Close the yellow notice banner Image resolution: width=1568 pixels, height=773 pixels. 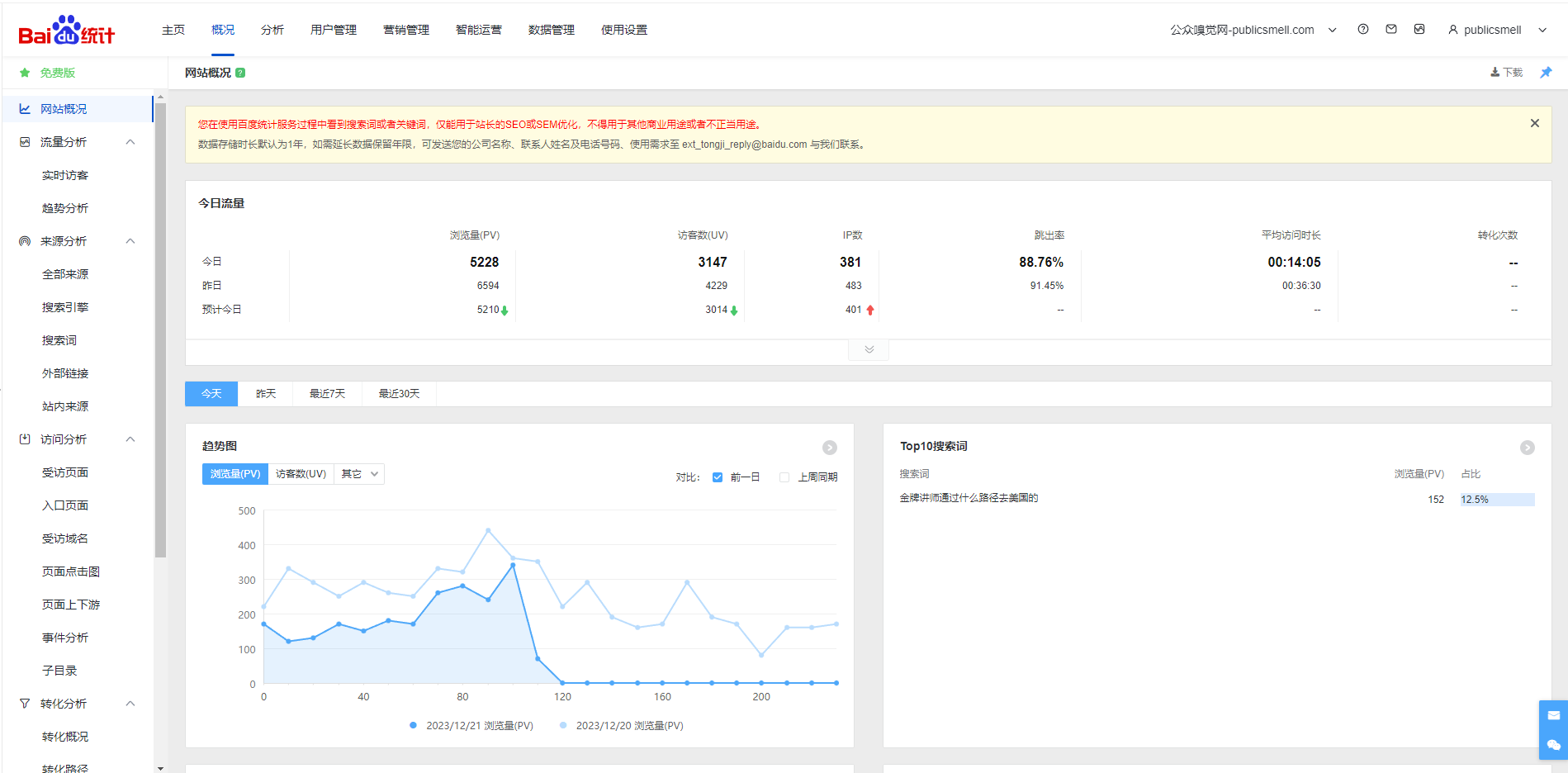[x=1535, y=123]
